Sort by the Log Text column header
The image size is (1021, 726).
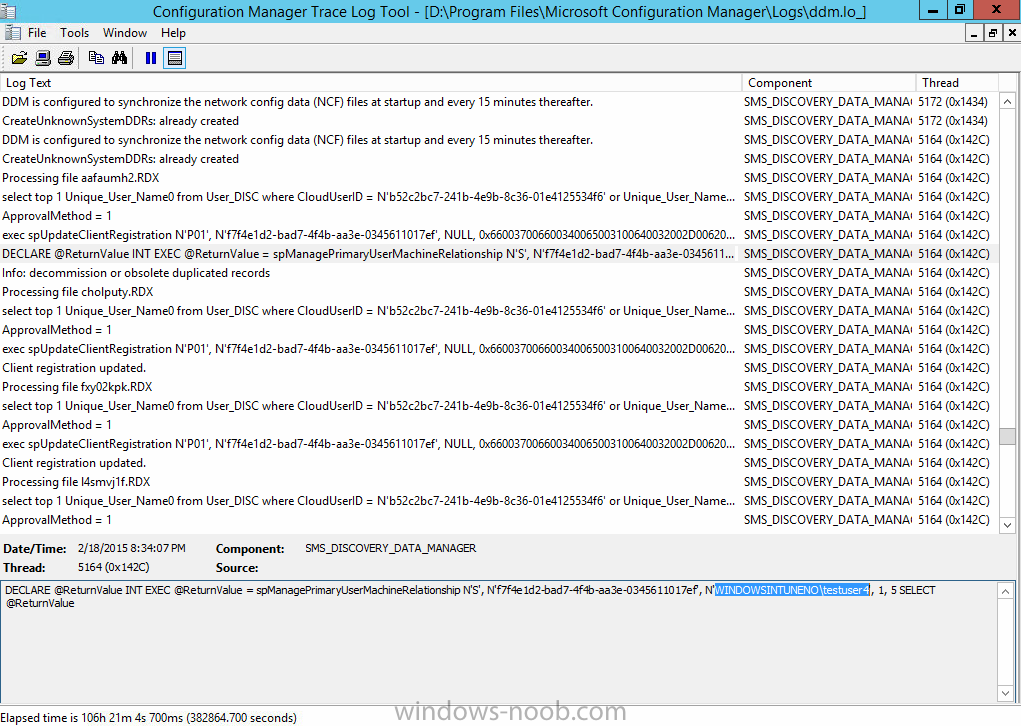click(371, 83)
